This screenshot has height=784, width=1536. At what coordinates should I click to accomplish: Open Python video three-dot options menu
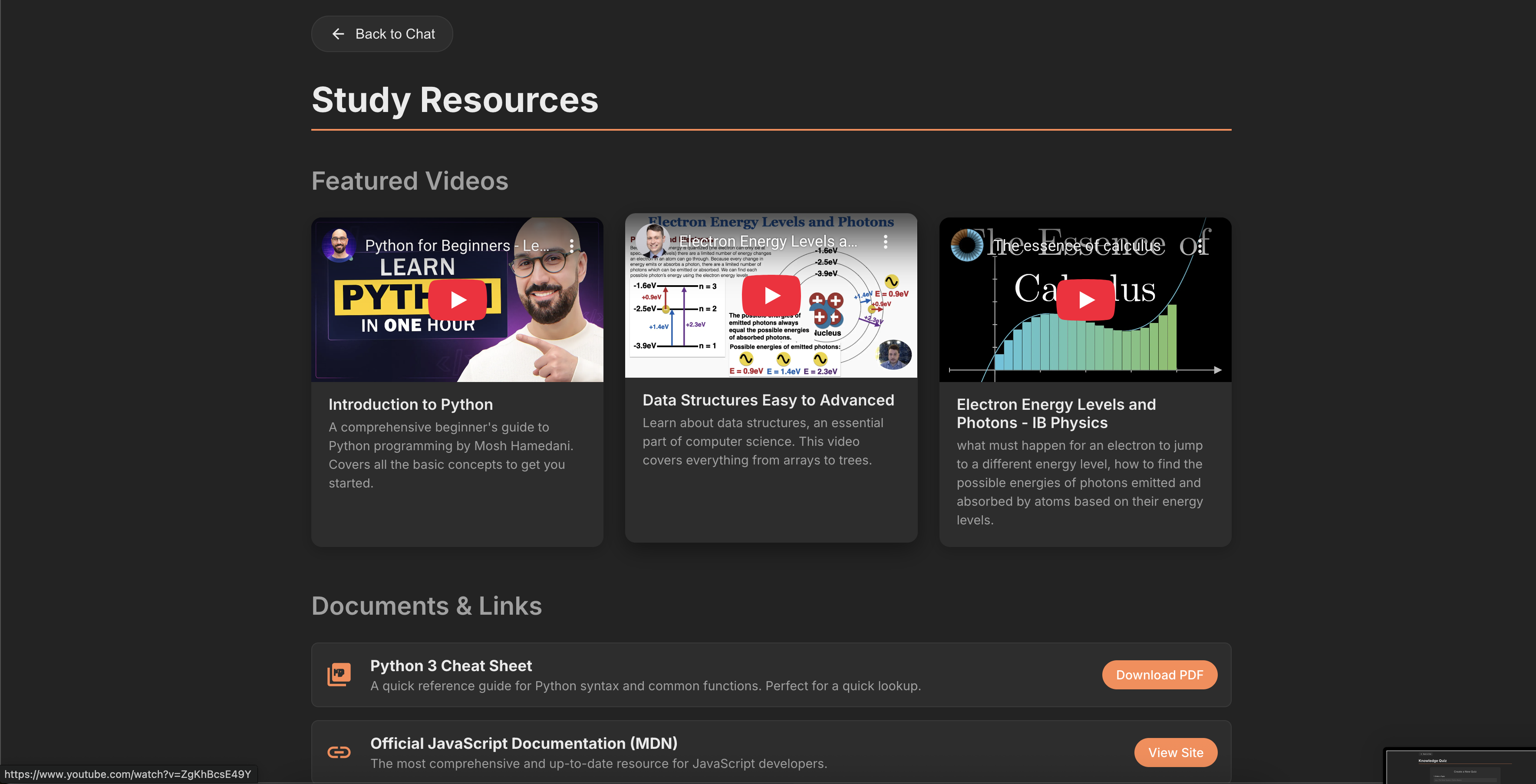click(571, 246)
